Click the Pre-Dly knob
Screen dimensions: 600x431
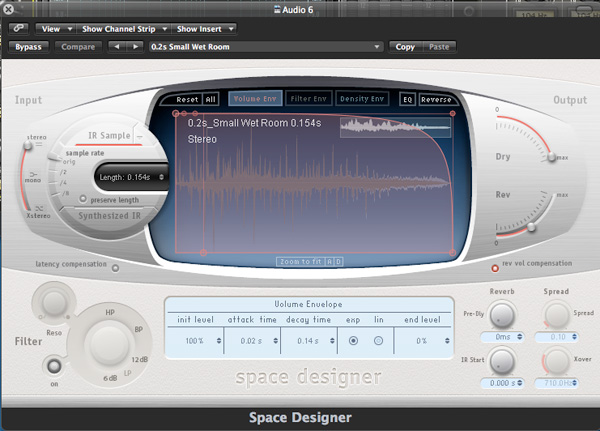point(502,315)
